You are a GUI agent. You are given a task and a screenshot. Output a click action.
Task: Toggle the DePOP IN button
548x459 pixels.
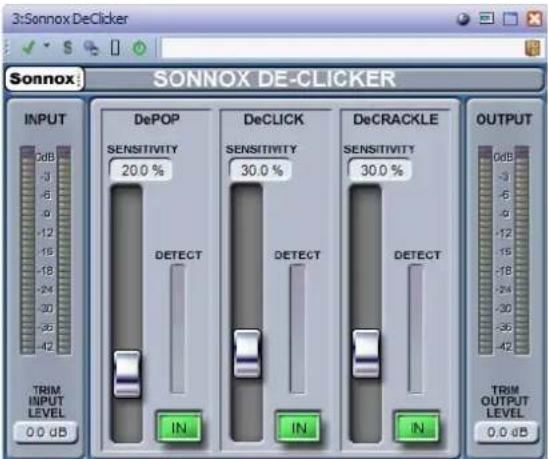click(x=179, y=428)
